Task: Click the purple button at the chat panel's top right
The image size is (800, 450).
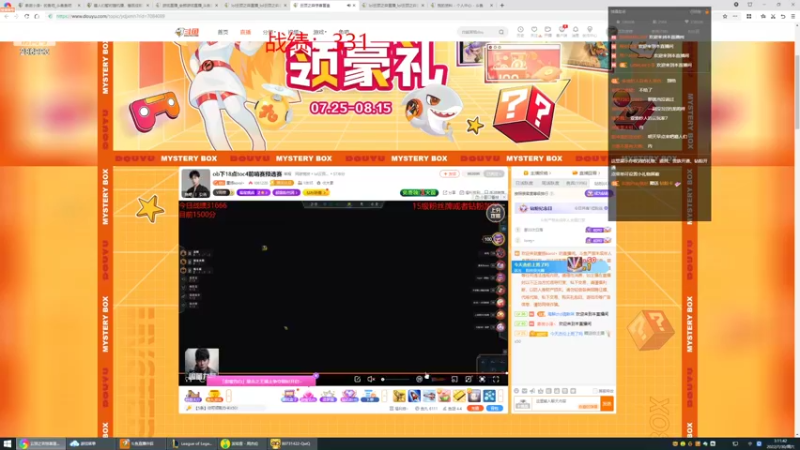Action: point(598,193)
